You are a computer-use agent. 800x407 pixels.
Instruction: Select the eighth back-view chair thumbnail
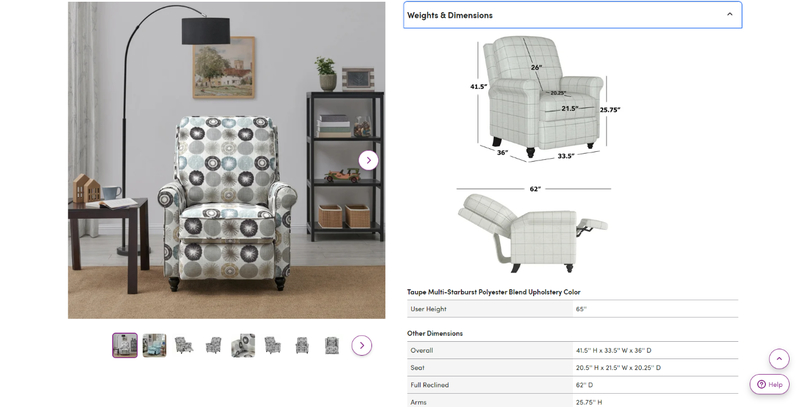332,345
